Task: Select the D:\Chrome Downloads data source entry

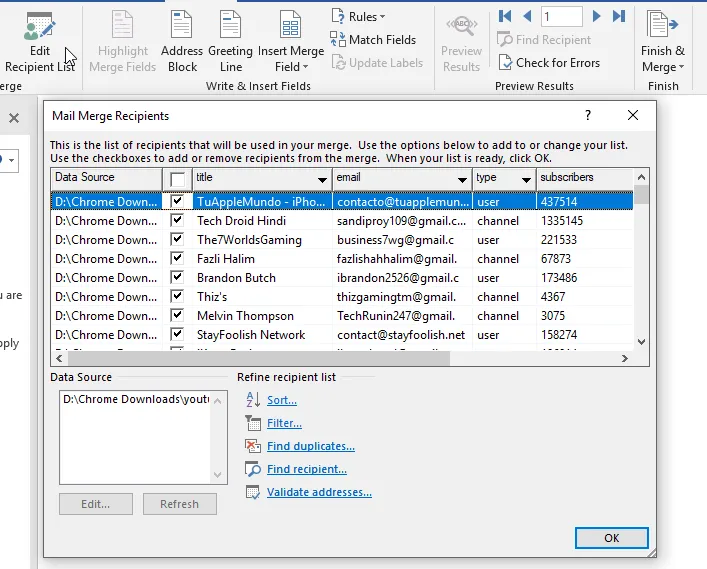Action: pos(135,399)
